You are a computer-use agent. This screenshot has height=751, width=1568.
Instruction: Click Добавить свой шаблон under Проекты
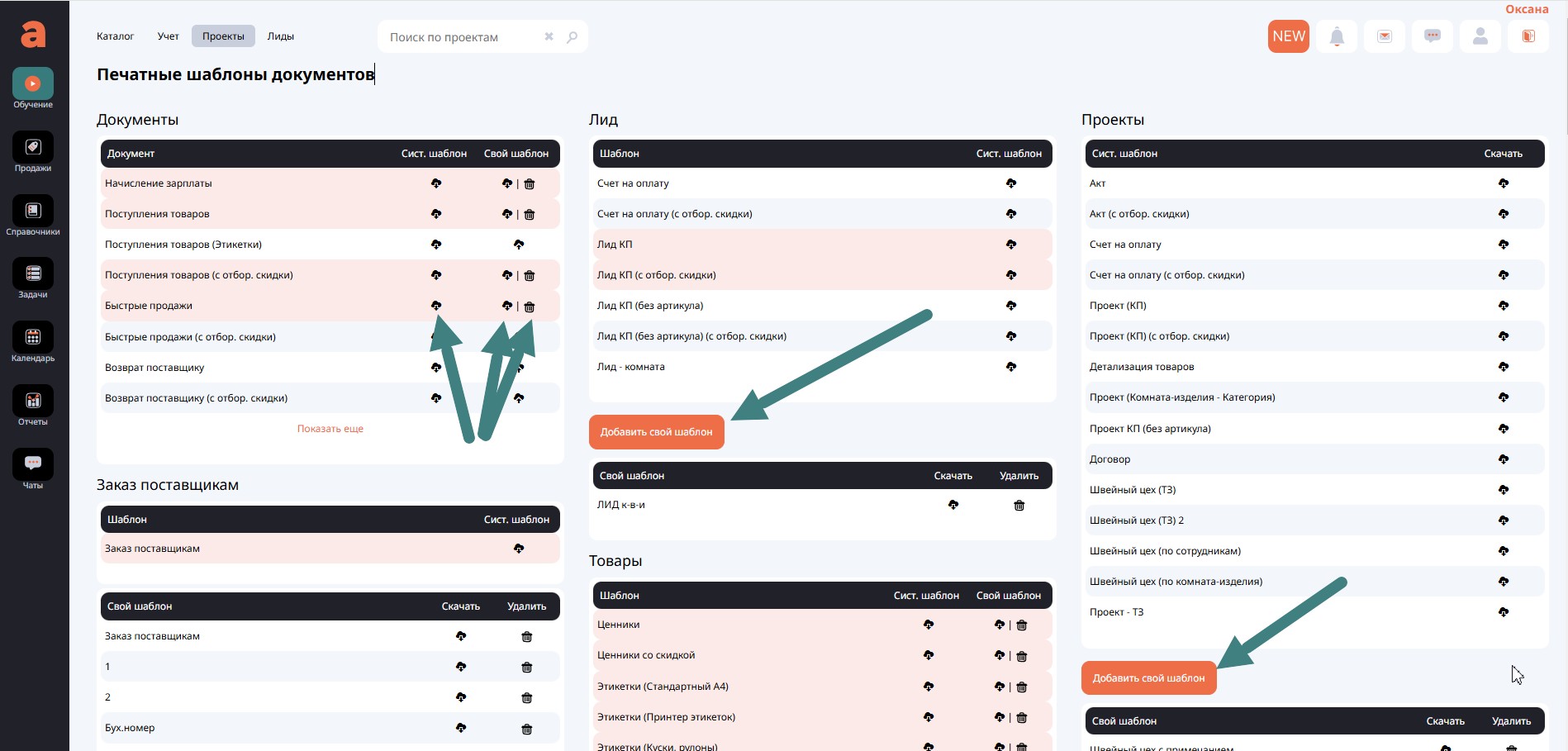[1148, 678]
